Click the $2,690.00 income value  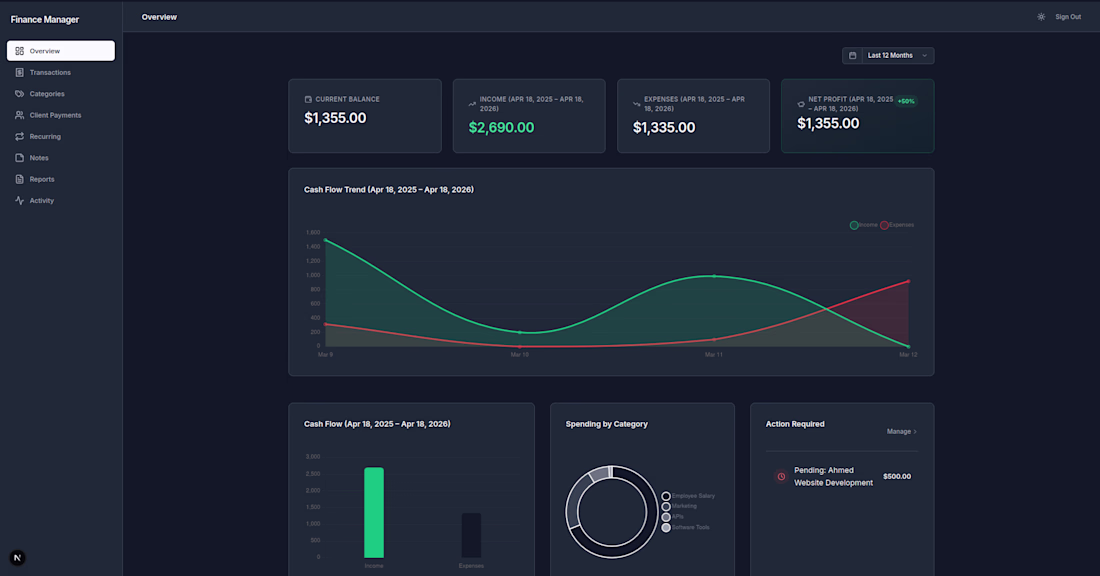coord(501,128)
